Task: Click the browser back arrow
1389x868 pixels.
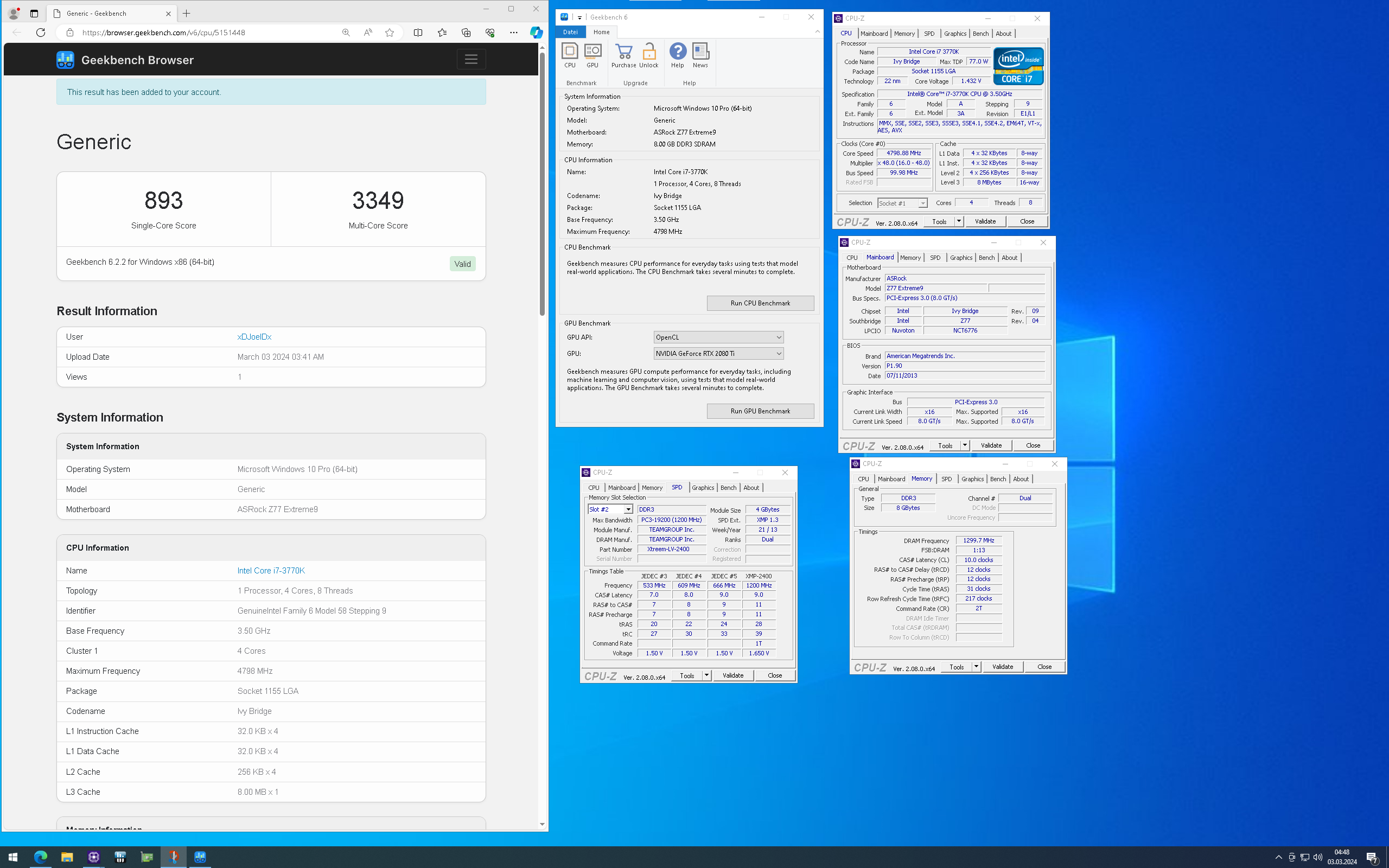Action: [17, 33]
